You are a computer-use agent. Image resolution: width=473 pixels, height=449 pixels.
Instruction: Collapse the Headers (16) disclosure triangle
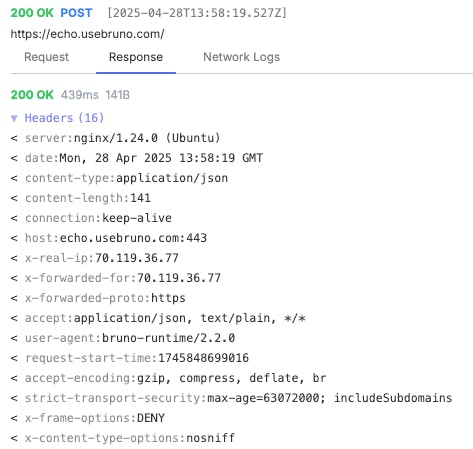pyautogui.click(x=14, y=118)
